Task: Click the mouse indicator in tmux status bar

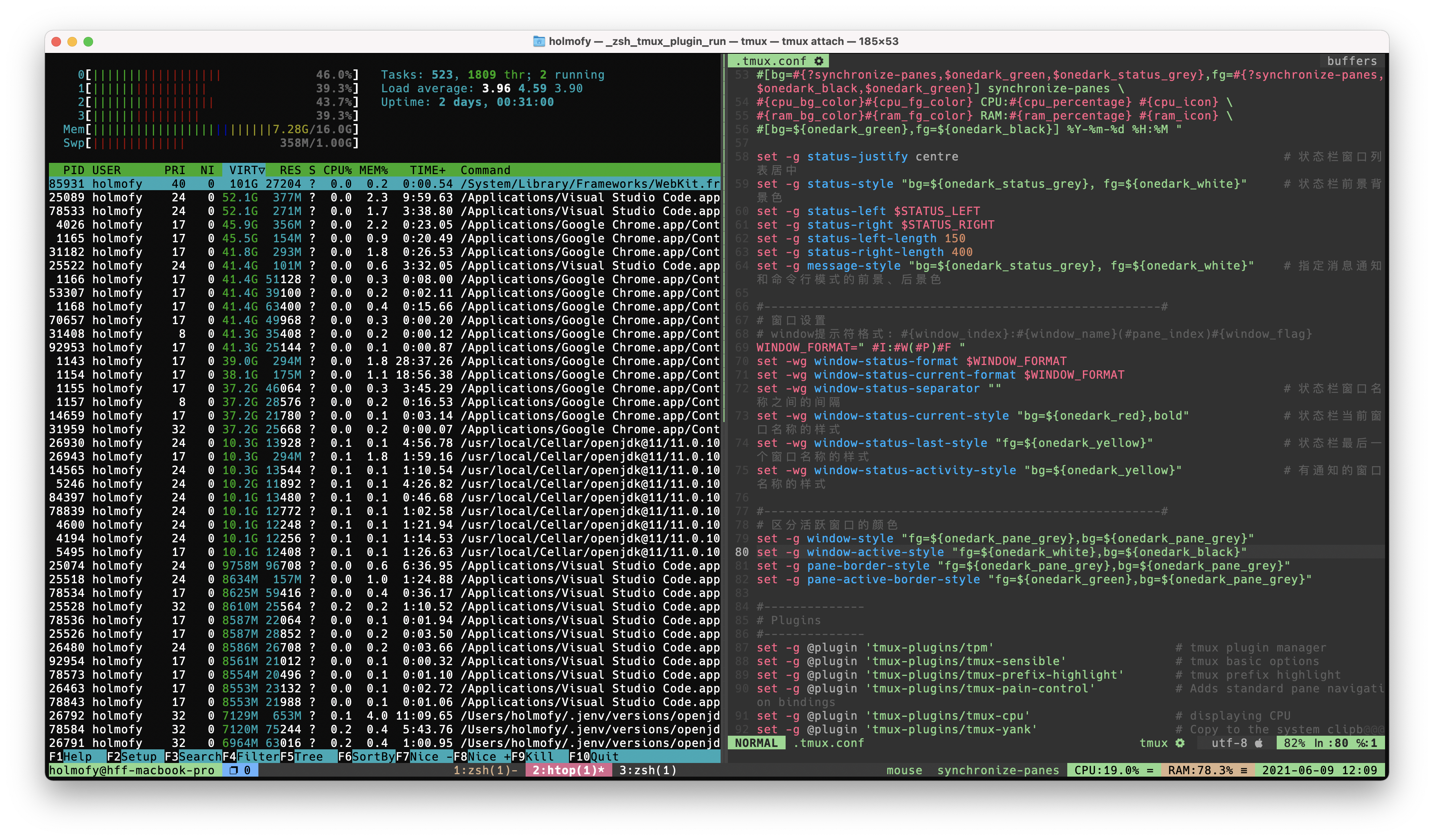Action: pos(904,770)
